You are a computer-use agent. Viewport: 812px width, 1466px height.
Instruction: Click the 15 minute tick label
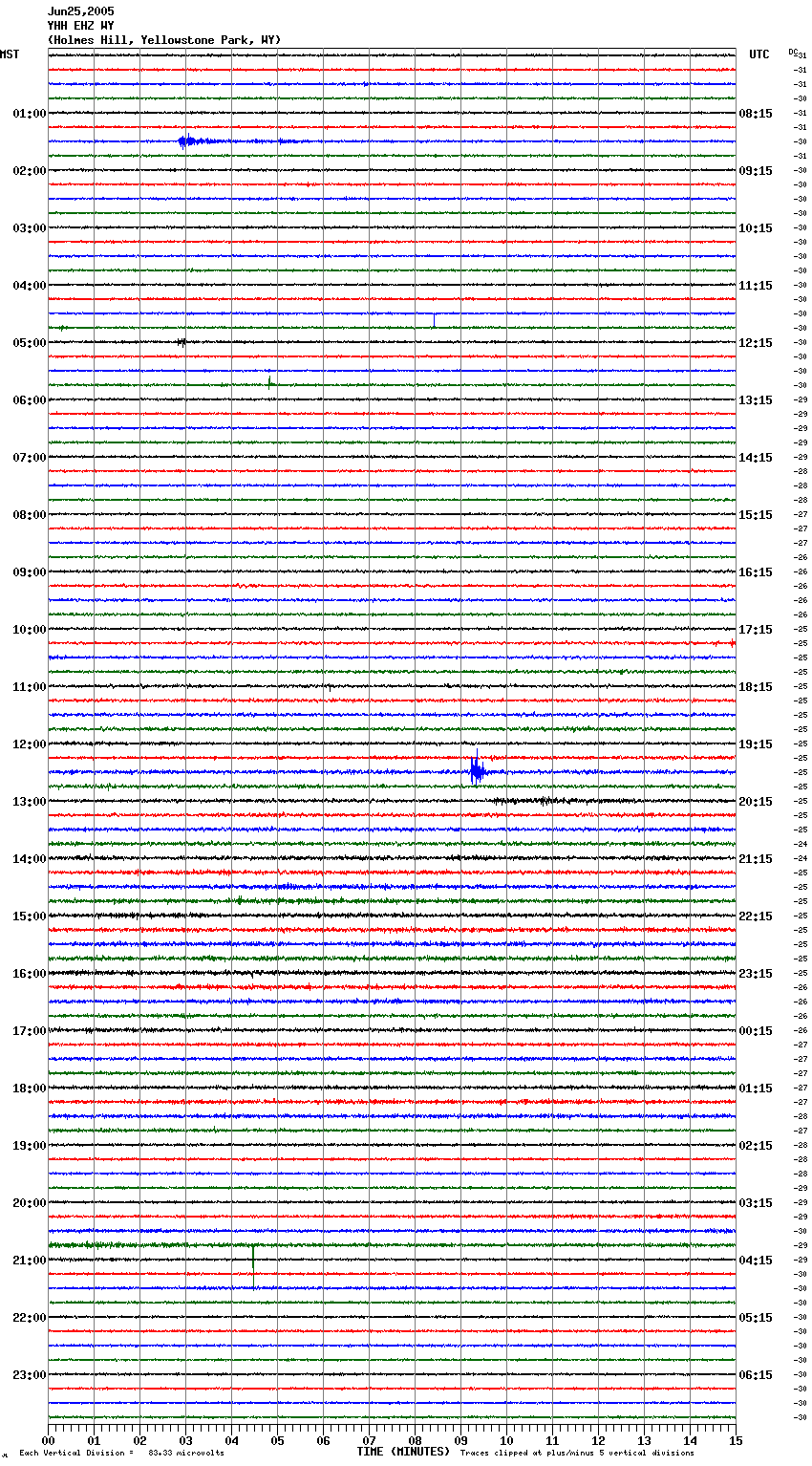[736, 1441]
